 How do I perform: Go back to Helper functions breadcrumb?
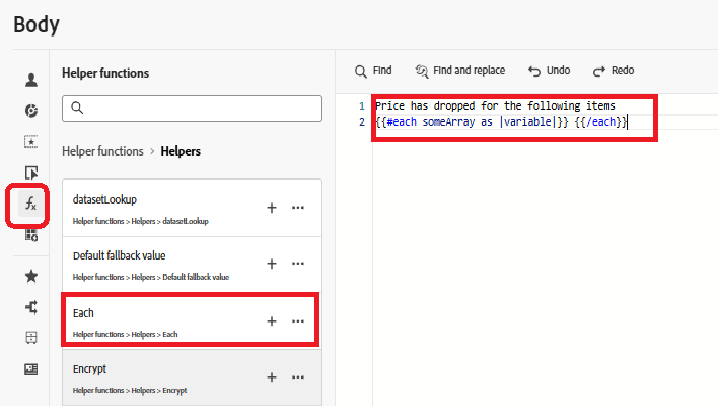(103, 152)
